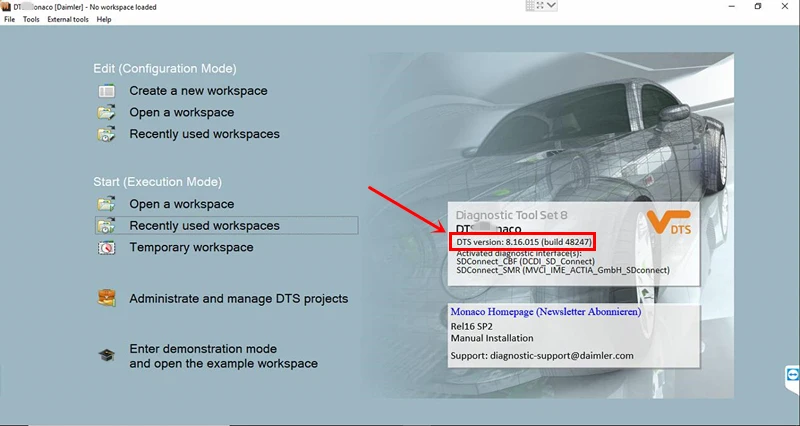Click SDConnect_SMR interface text
Image resolution: width=800 pixels, height=426 pixels.
click(563, 270)
